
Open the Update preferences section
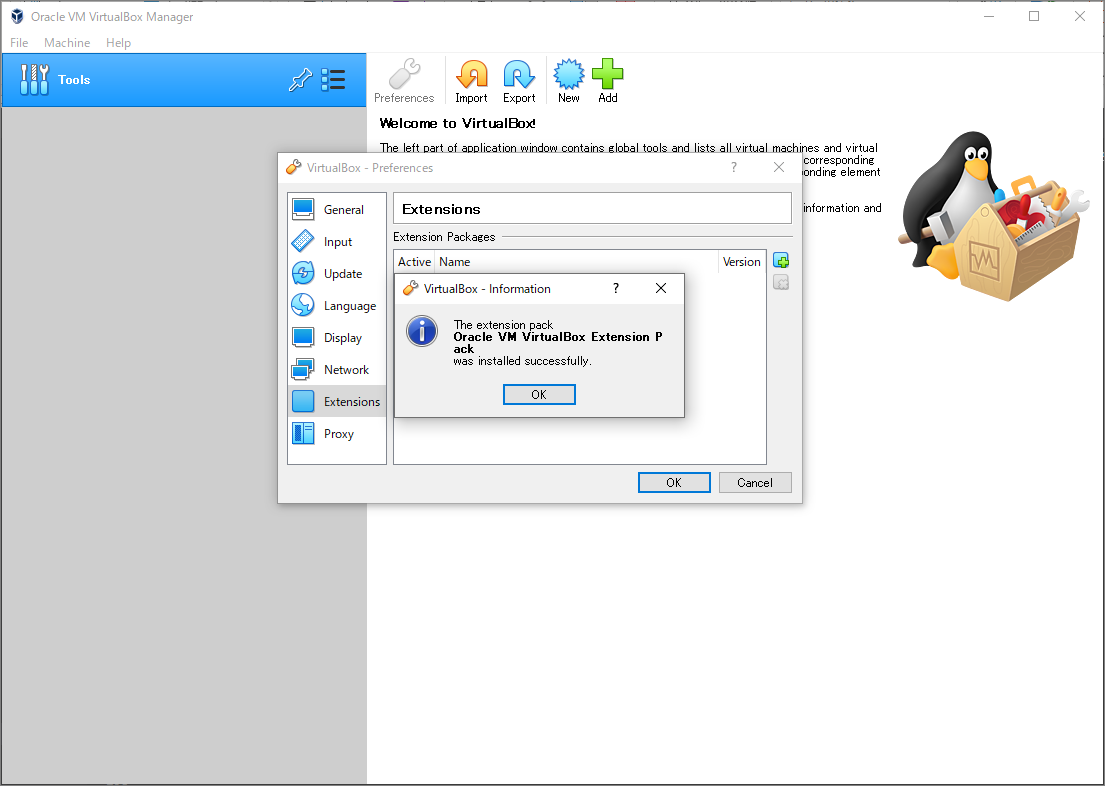pyautogui.click(x=337, y=274)
